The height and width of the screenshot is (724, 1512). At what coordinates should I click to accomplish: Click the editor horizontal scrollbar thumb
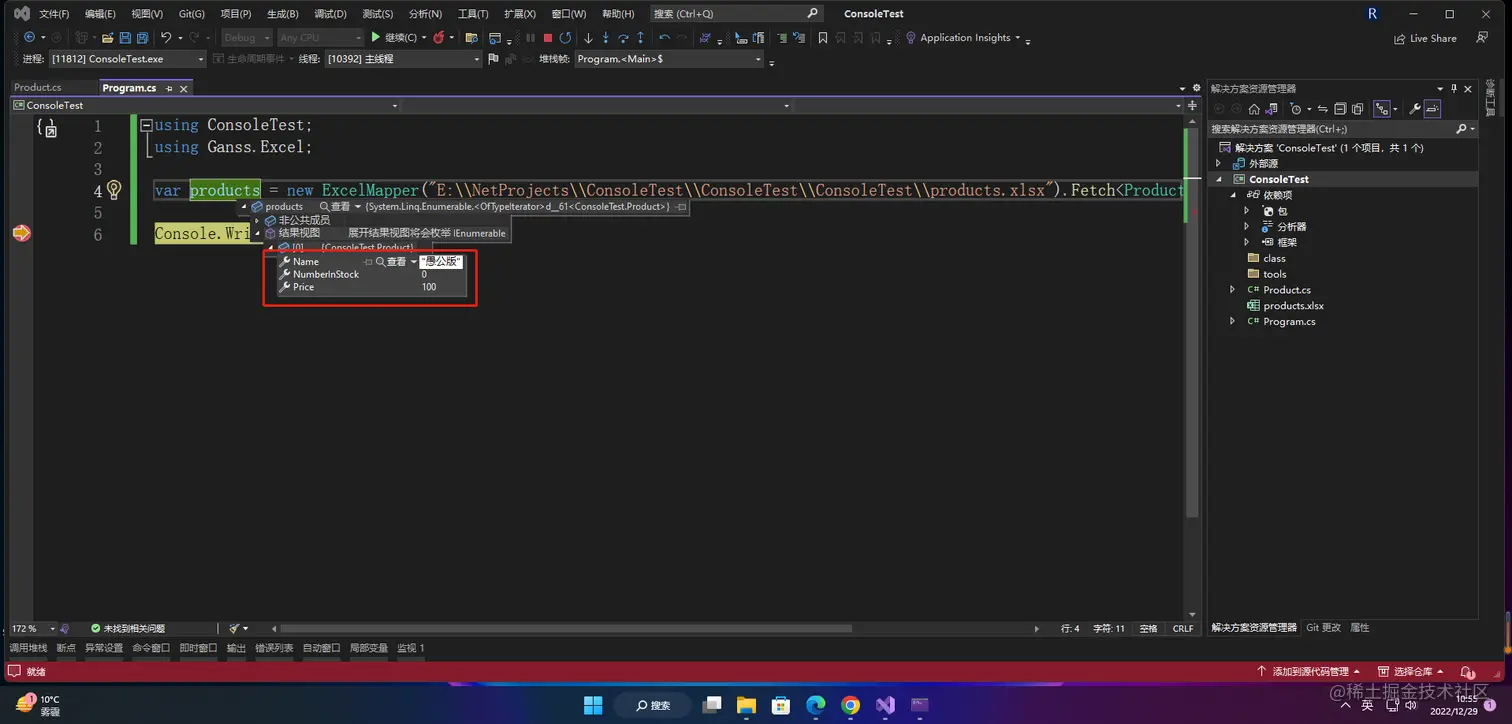pyautogui.click(x=566, y=629)
